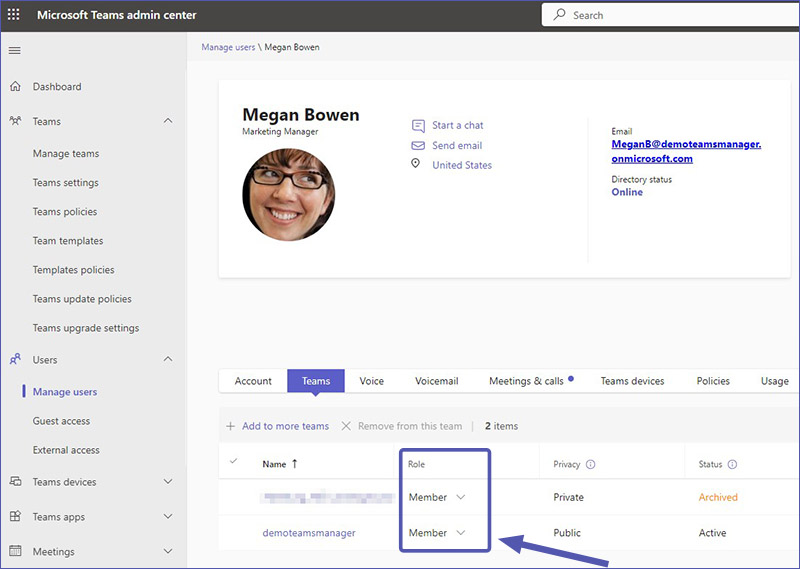Click the plus icon for Add to more teams

[231, 426]
